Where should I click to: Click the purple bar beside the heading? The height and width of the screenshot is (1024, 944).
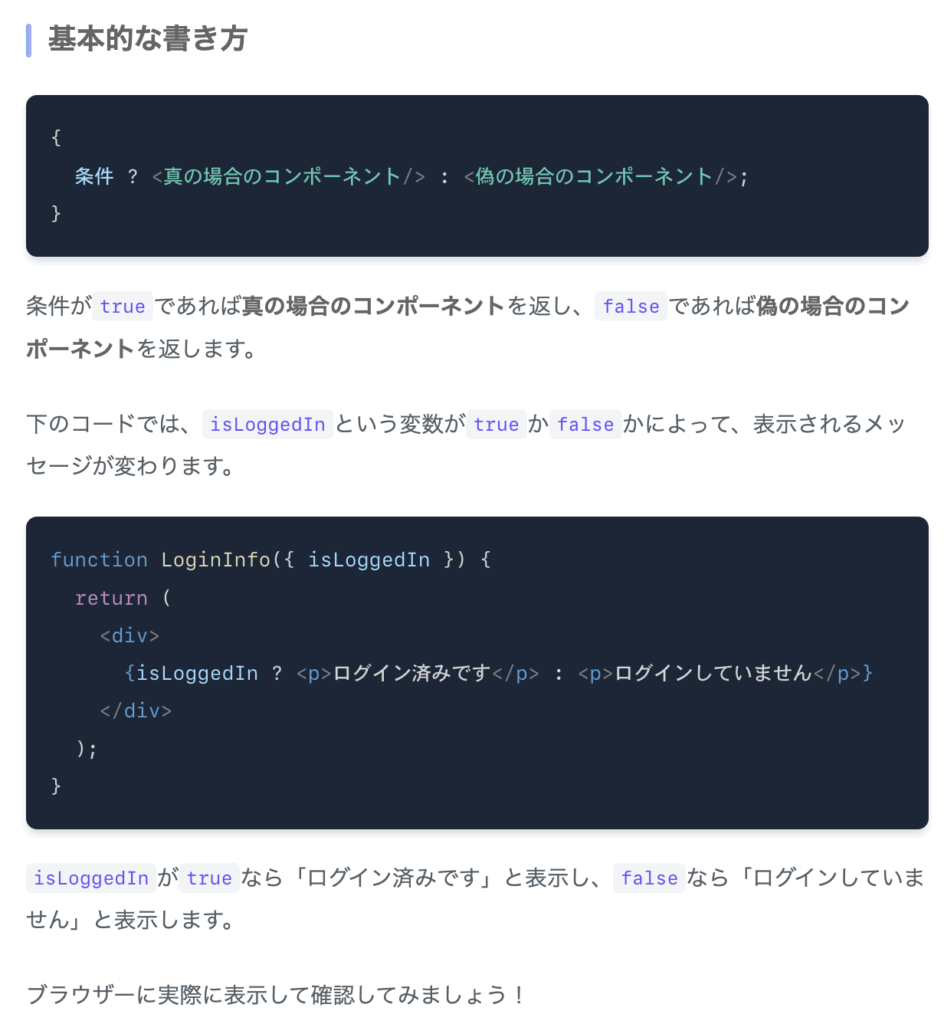tap(29, 40)
